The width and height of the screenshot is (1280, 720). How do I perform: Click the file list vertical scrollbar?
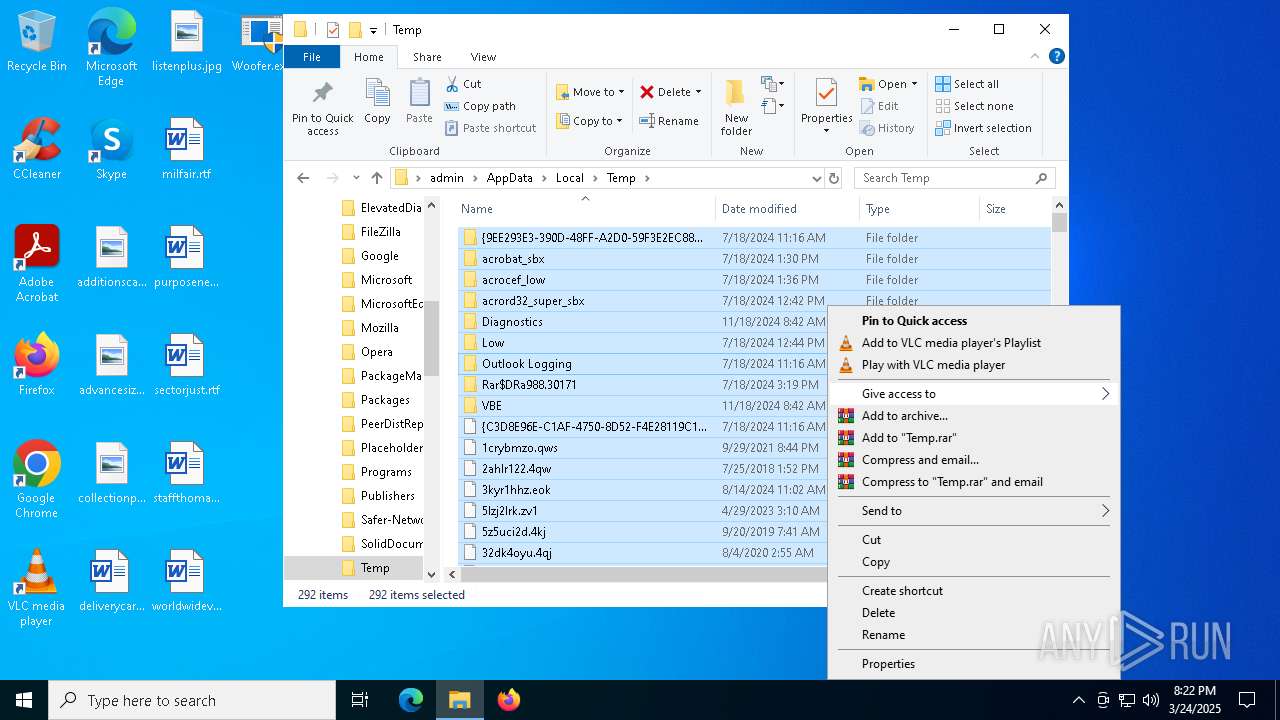[x=1059, y=222]
